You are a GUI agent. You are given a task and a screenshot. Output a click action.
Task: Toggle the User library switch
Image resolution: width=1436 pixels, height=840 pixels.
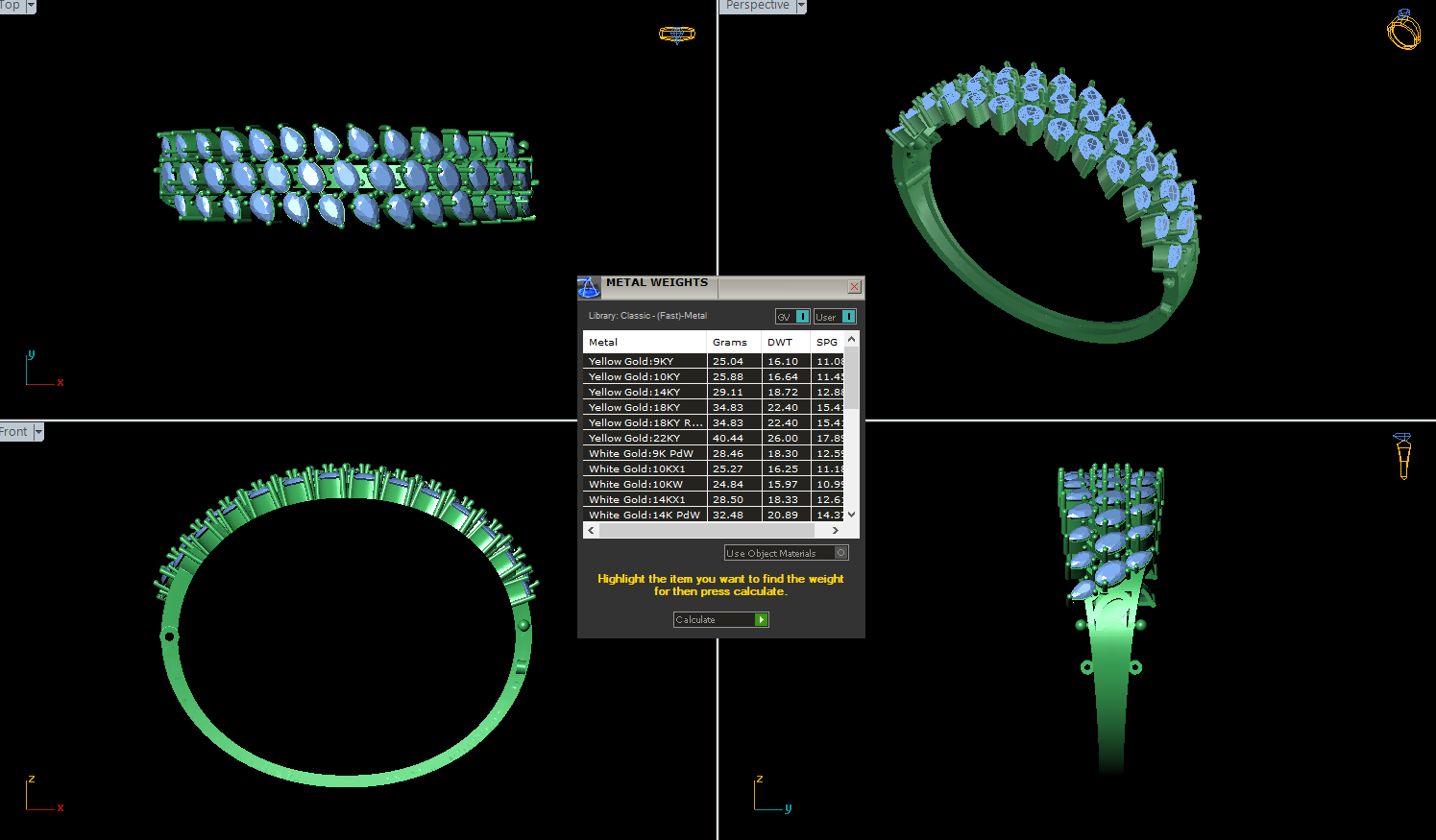click(x=848, y=317)
